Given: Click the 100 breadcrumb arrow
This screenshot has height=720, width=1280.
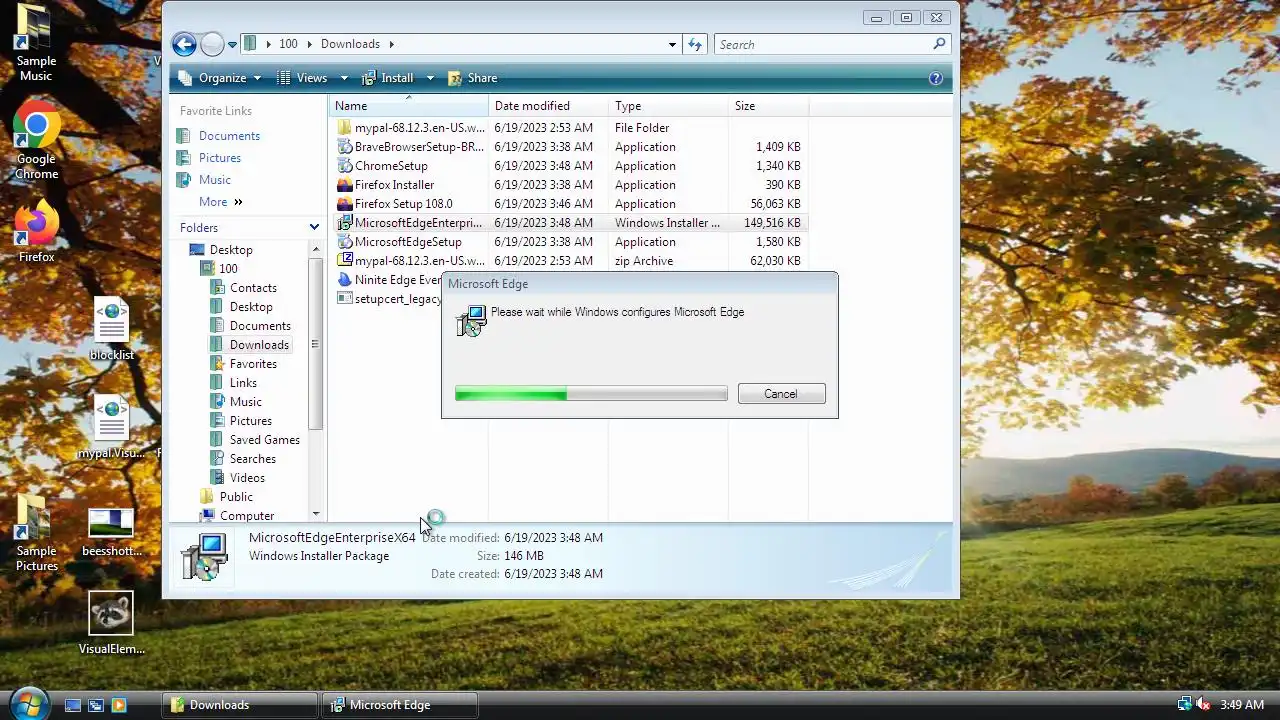Looking at the screenshot, I should pyautogui.click(x=311, y=44).
